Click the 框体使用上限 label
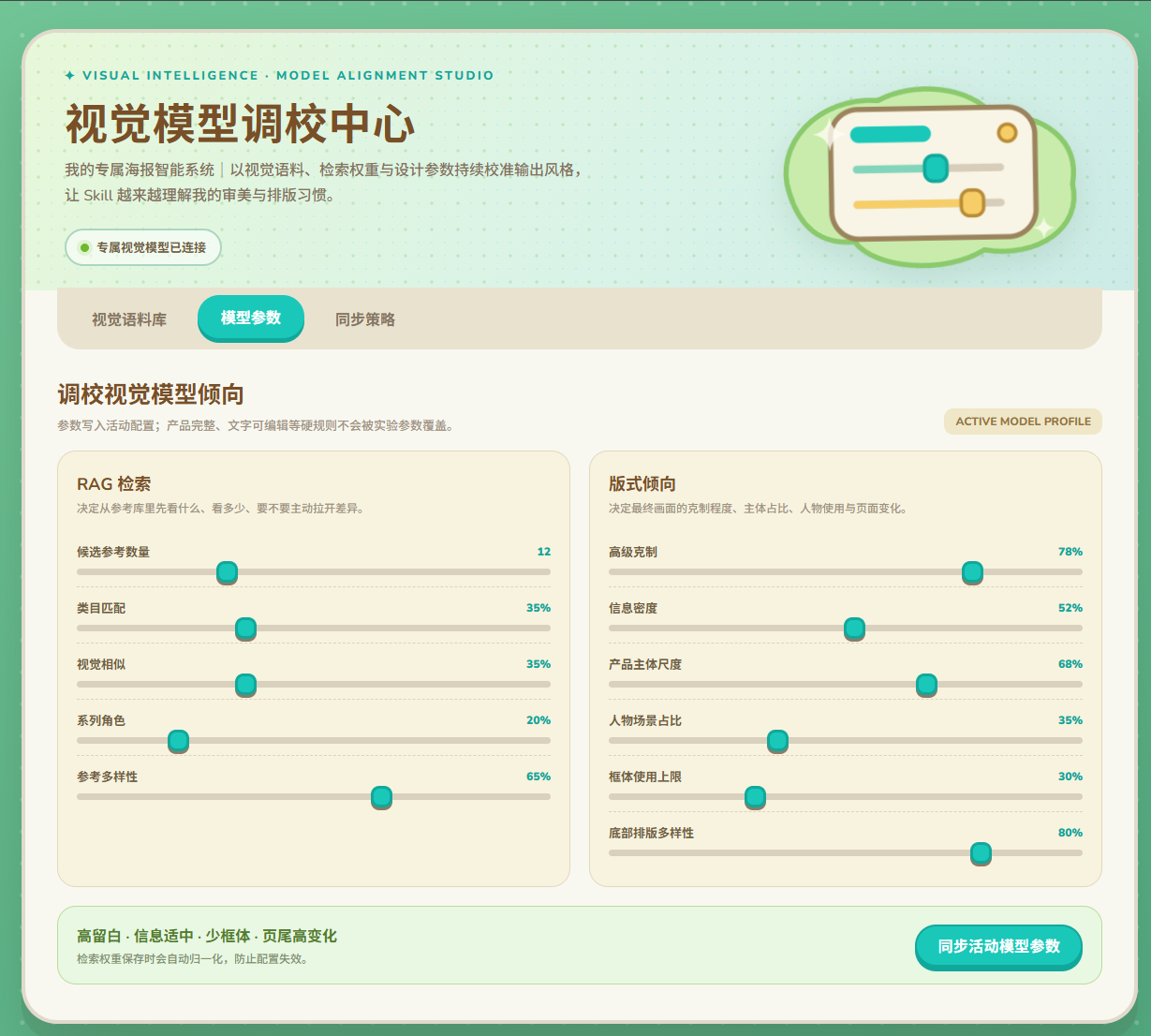This screenshot has width=1151, height=1036. coord(645,777)
